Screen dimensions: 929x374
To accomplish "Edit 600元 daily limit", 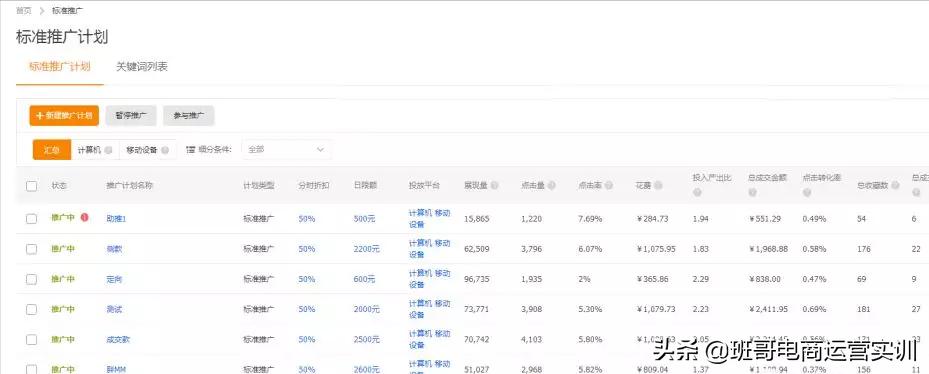I will point(364,279).
